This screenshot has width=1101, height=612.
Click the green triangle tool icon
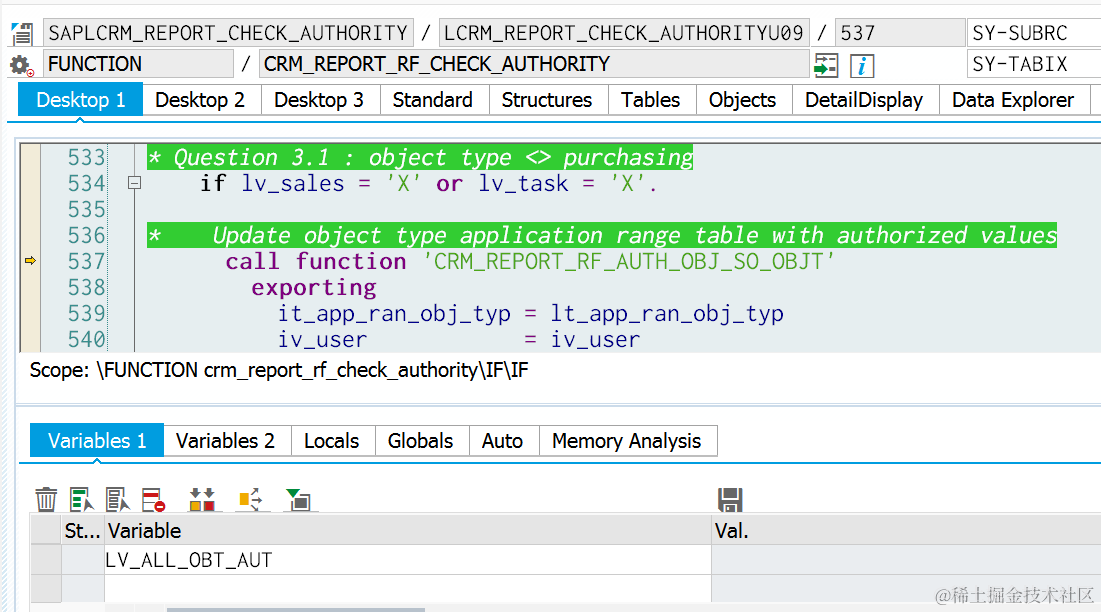coord(298,500)
